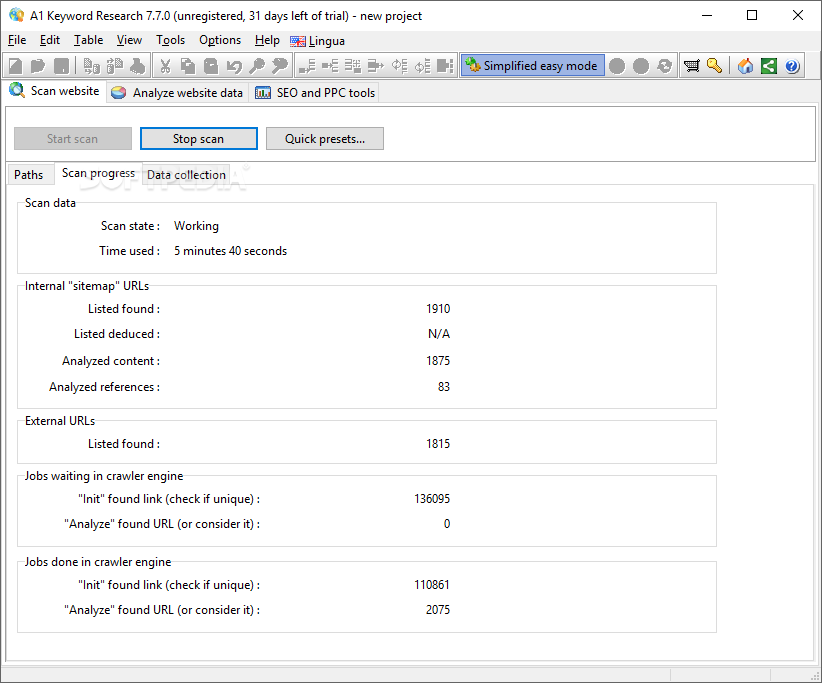Click the golden key register icon
The width and height of the screenshot is (822, 683).
point(715,66)
